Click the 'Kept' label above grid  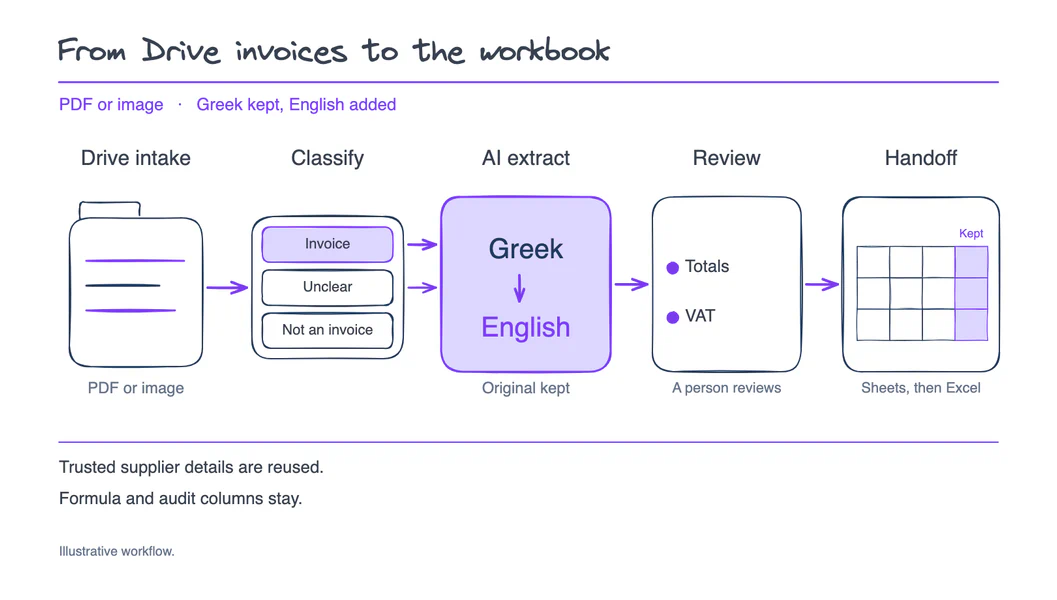tap(971, 233)
